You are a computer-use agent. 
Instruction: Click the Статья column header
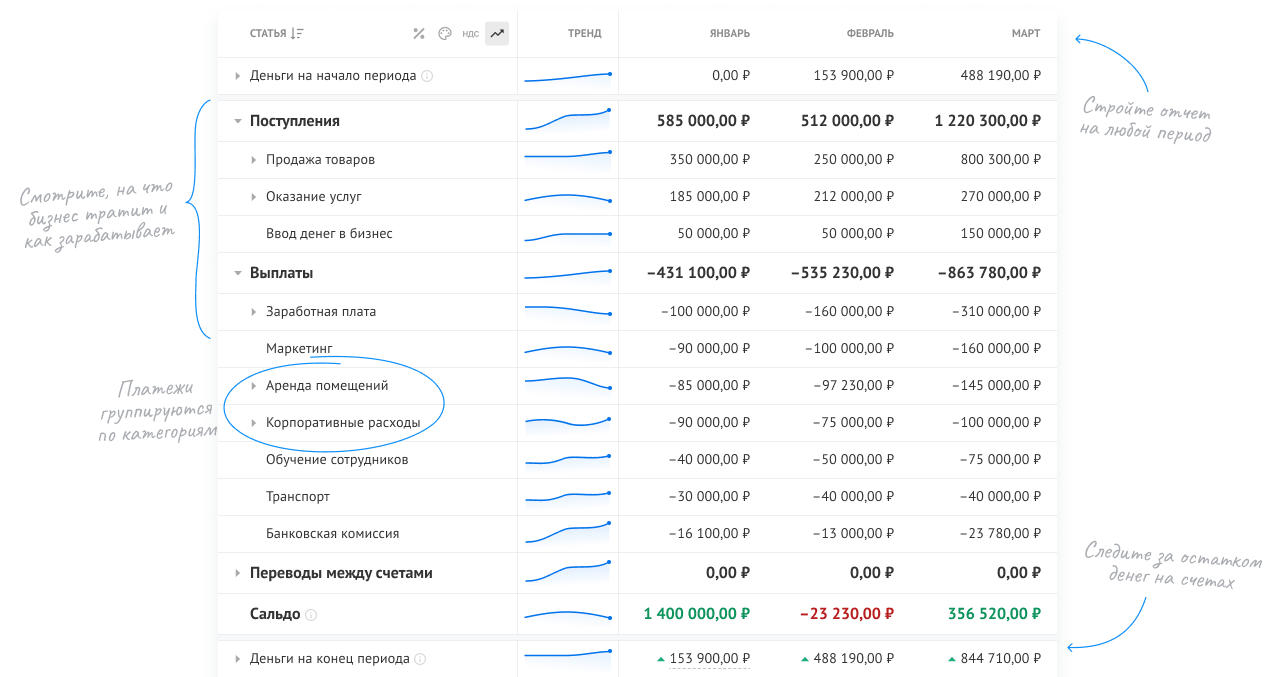tap(268, 34)
